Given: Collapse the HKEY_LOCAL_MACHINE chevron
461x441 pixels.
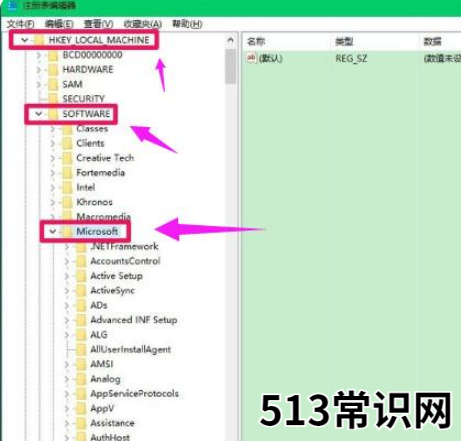Looking at the screenshot, I should 24,40.
